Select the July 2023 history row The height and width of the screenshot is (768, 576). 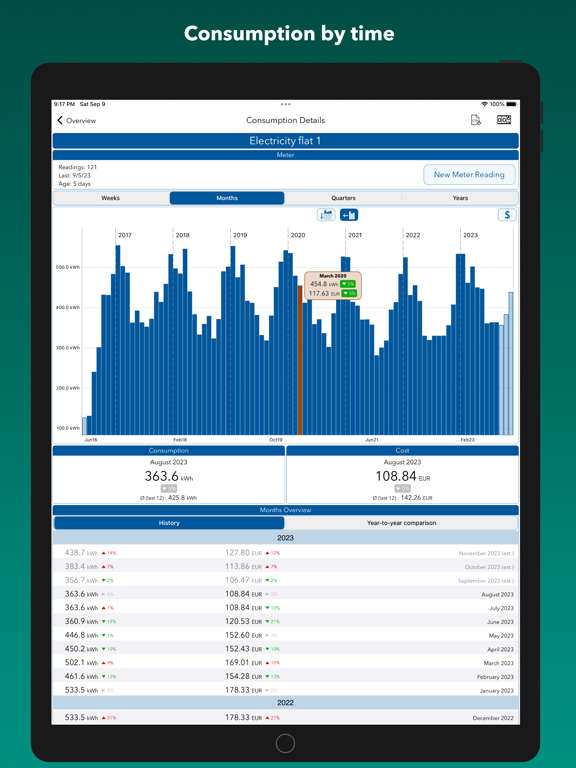click(x=286, y=608)
